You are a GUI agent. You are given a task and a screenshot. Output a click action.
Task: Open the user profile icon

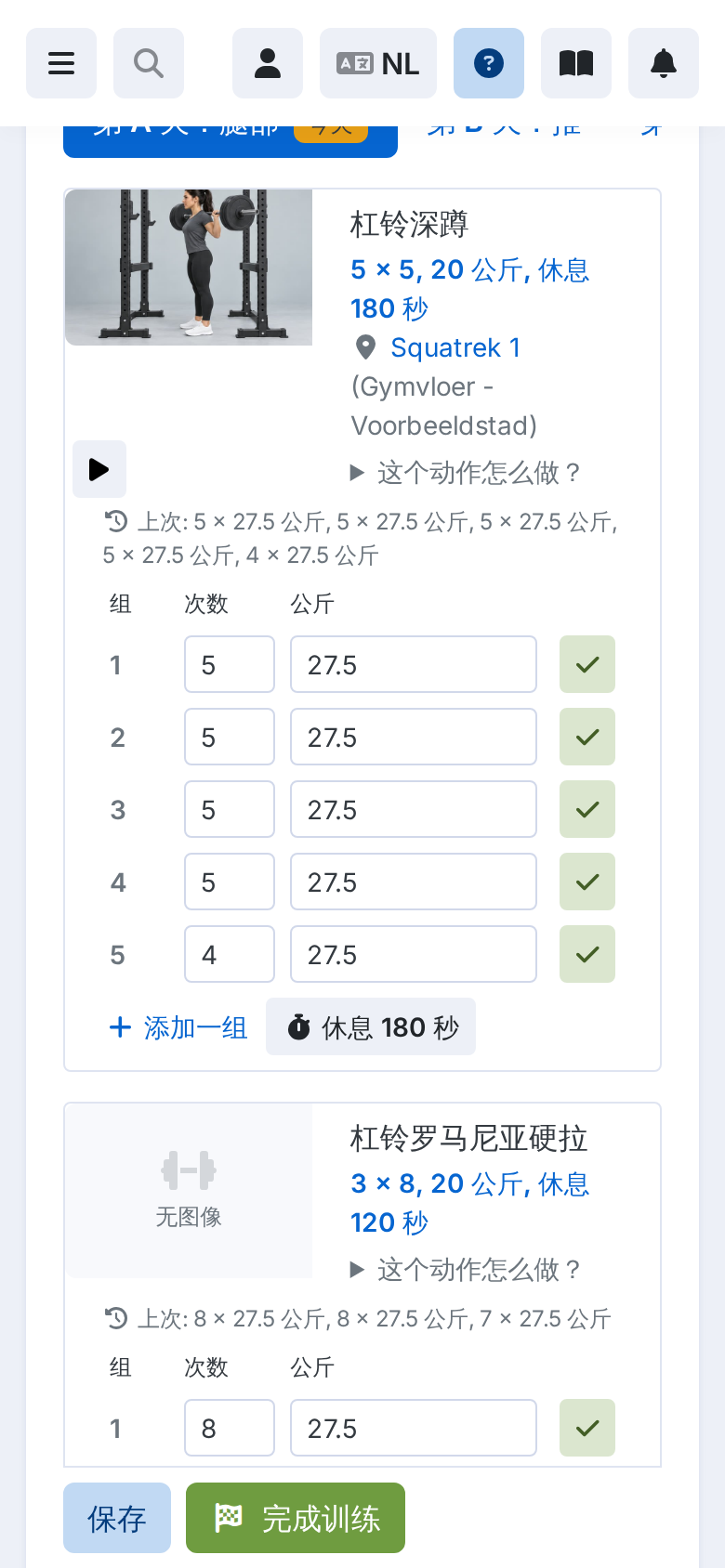(x=268, y=63)
